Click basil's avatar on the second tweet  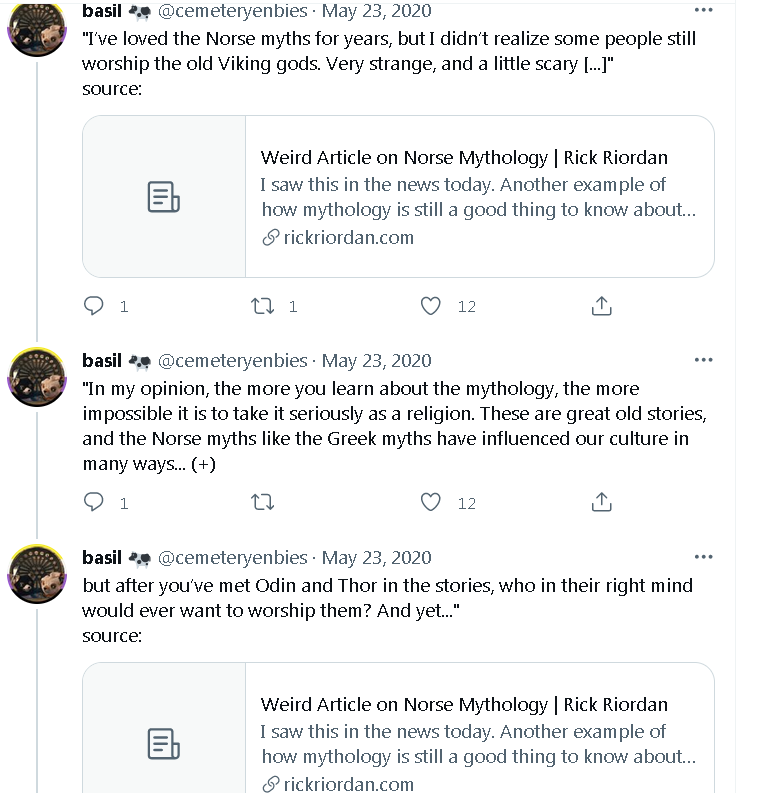[x=37, y=378]
